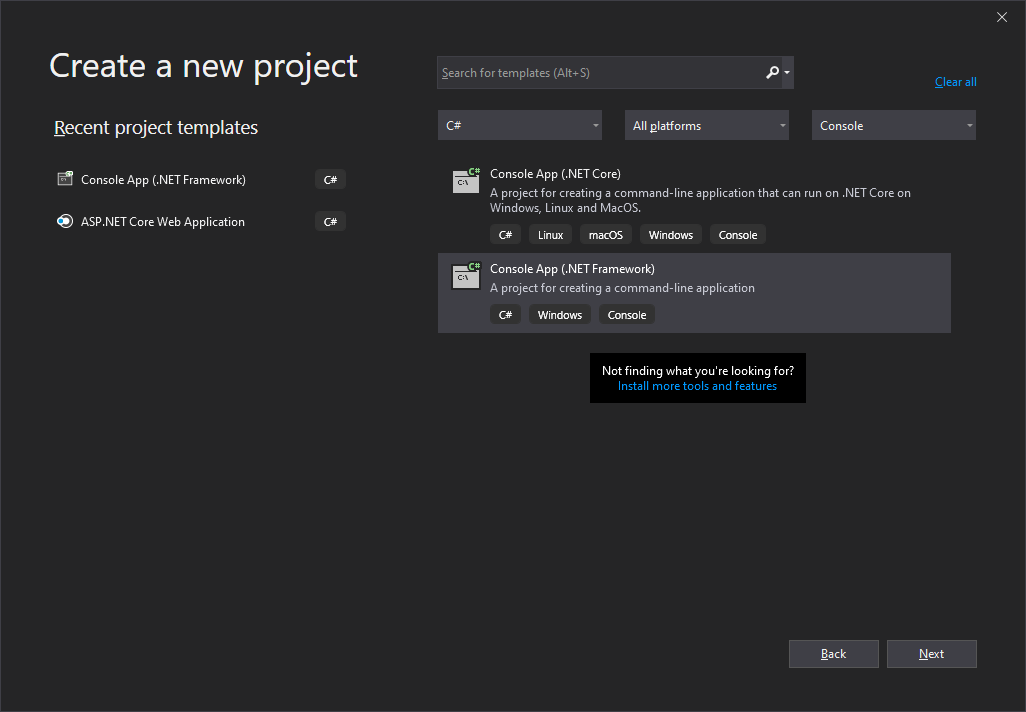Click the ASP.NET Core Web Application icon
This screenshot has height=712, width=1026.
click(x=65, y=222)
